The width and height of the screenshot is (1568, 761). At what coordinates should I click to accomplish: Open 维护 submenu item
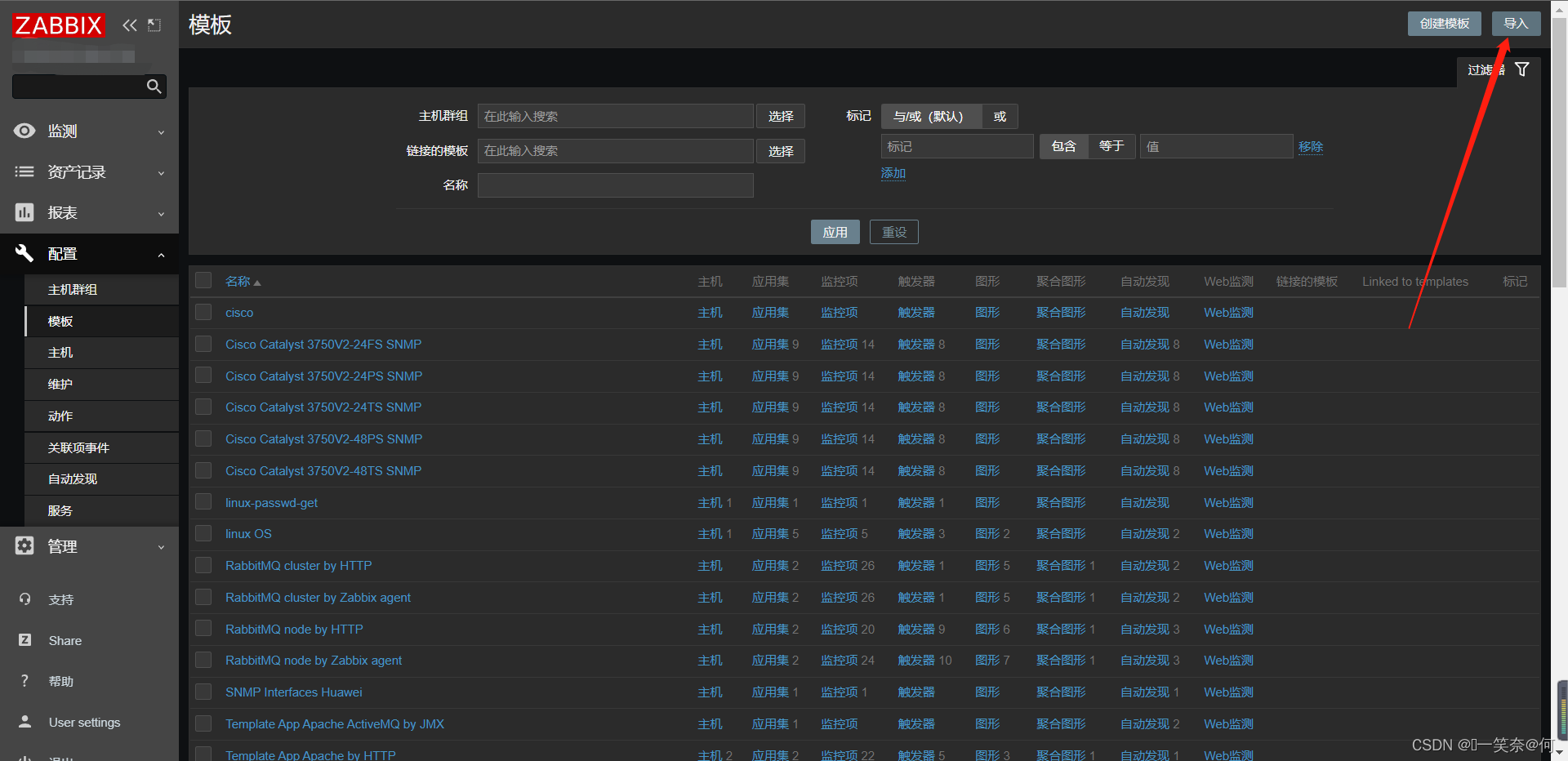(102, 385)
